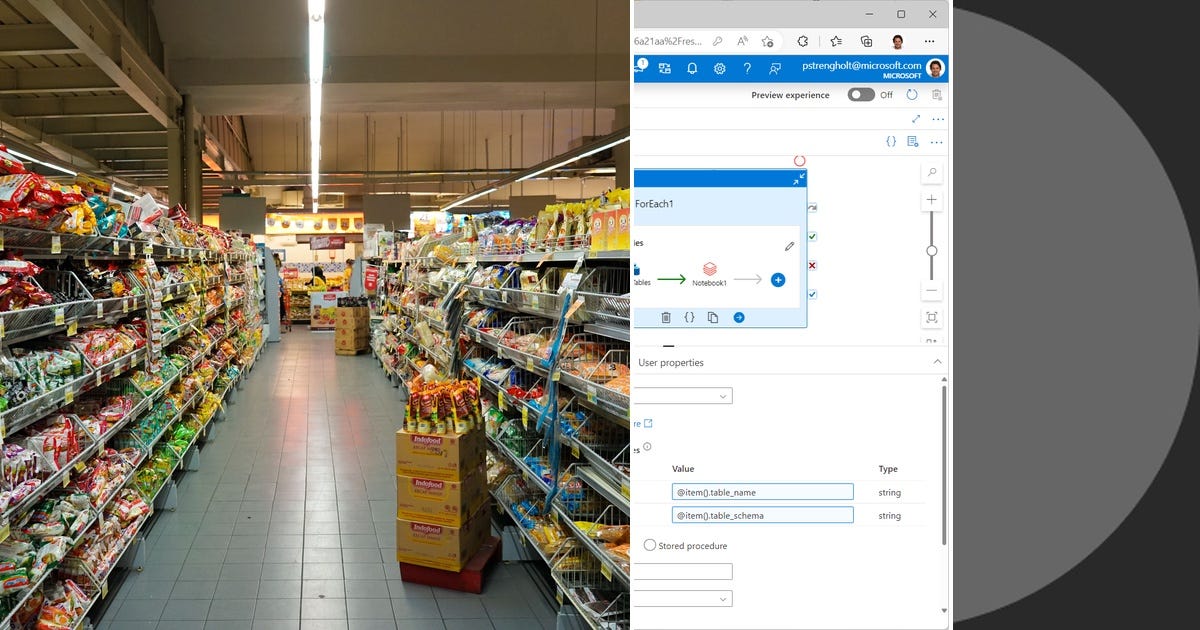The height and width of the screenshot is (630, 1200).
Task: Click the blue check completion connector
Action: point(812,294)
